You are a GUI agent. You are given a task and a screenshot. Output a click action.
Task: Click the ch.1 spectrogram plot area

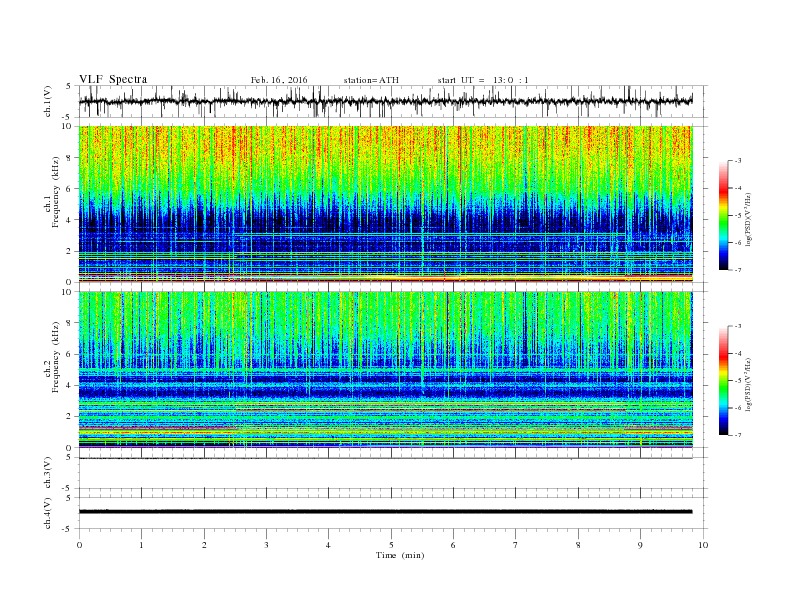[385, 204]
